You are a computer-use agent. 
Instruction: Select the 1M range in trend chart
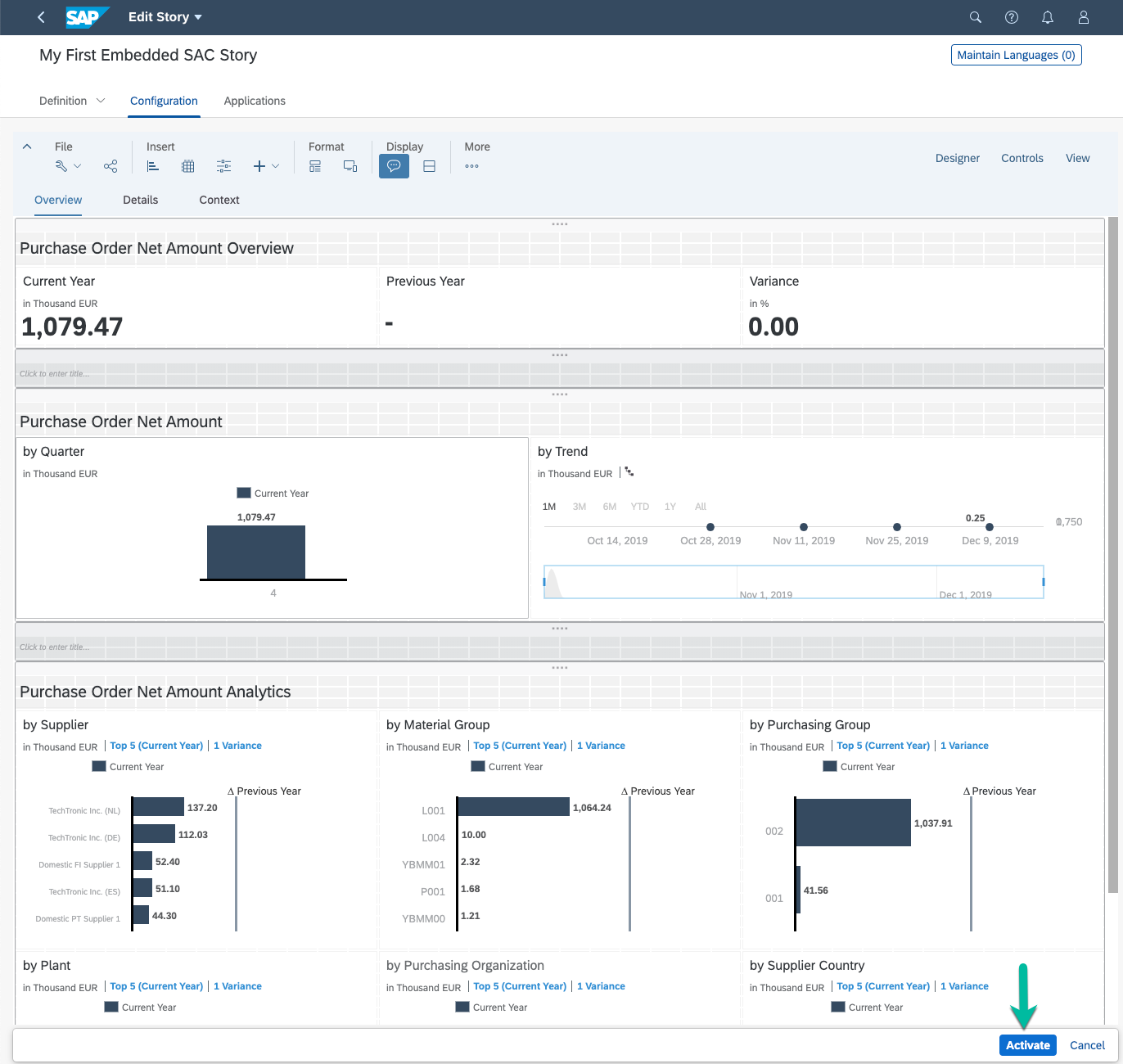(x=549, y=507)
